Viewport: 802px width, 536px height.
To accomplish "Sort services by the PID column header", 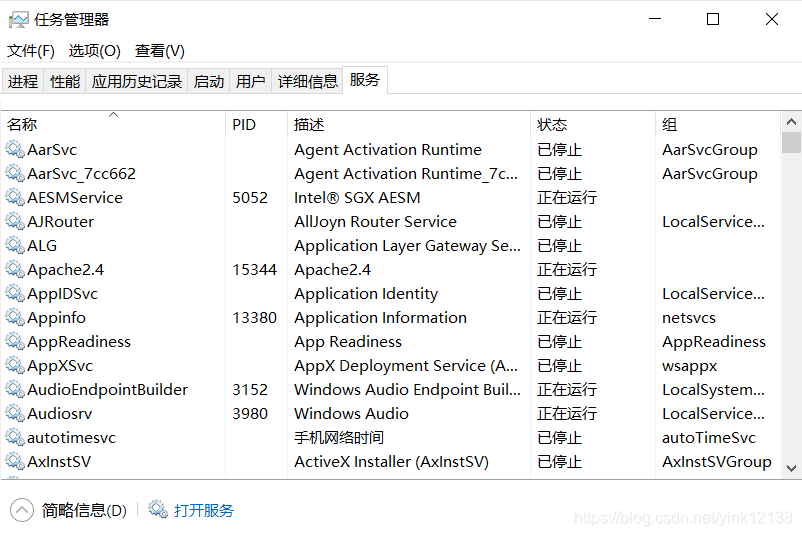I will coord(256,124).
